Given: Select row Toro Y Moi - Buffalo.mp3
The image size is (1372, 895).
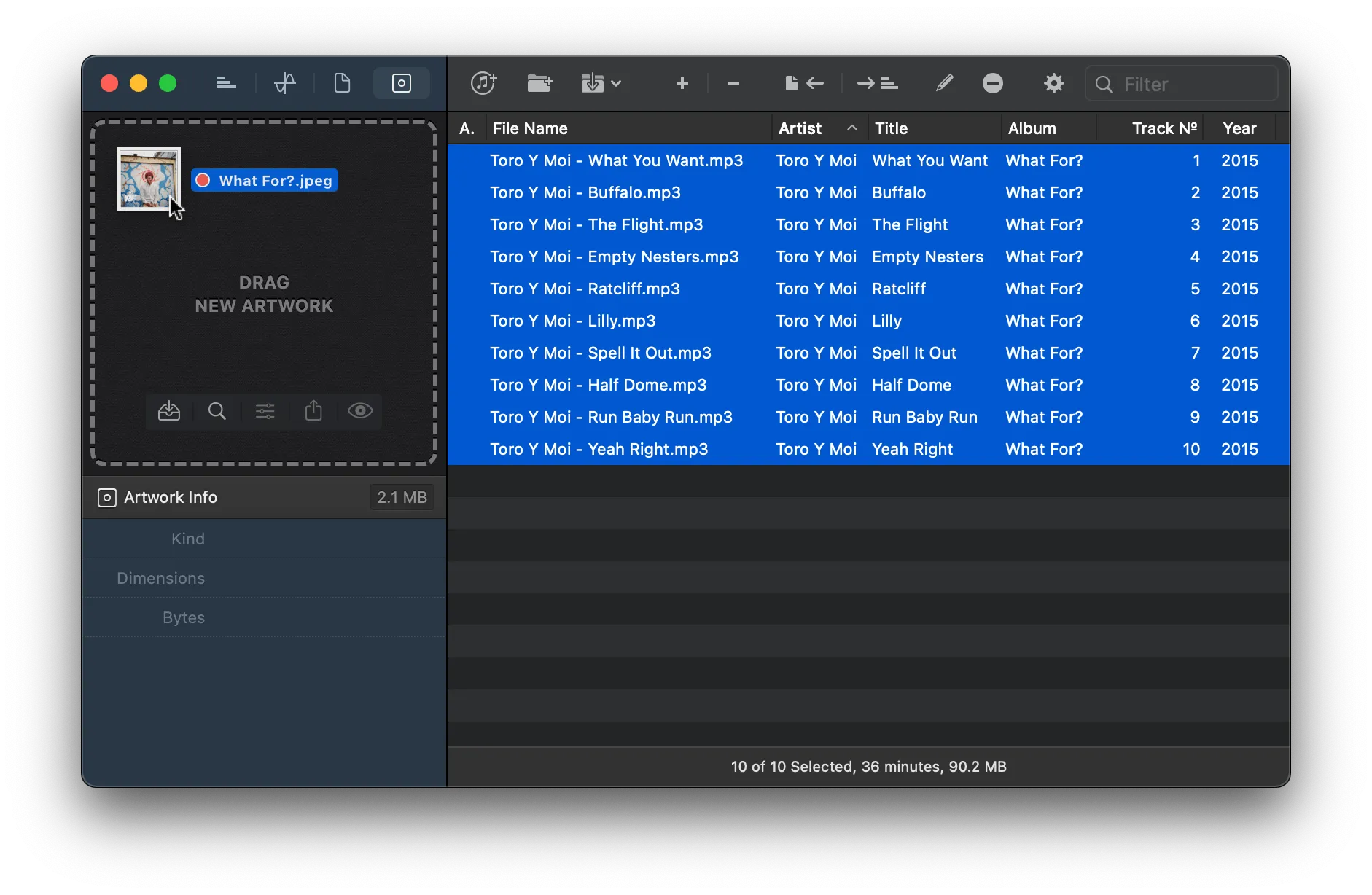Looking at the screenshot, I should [868, 192].
